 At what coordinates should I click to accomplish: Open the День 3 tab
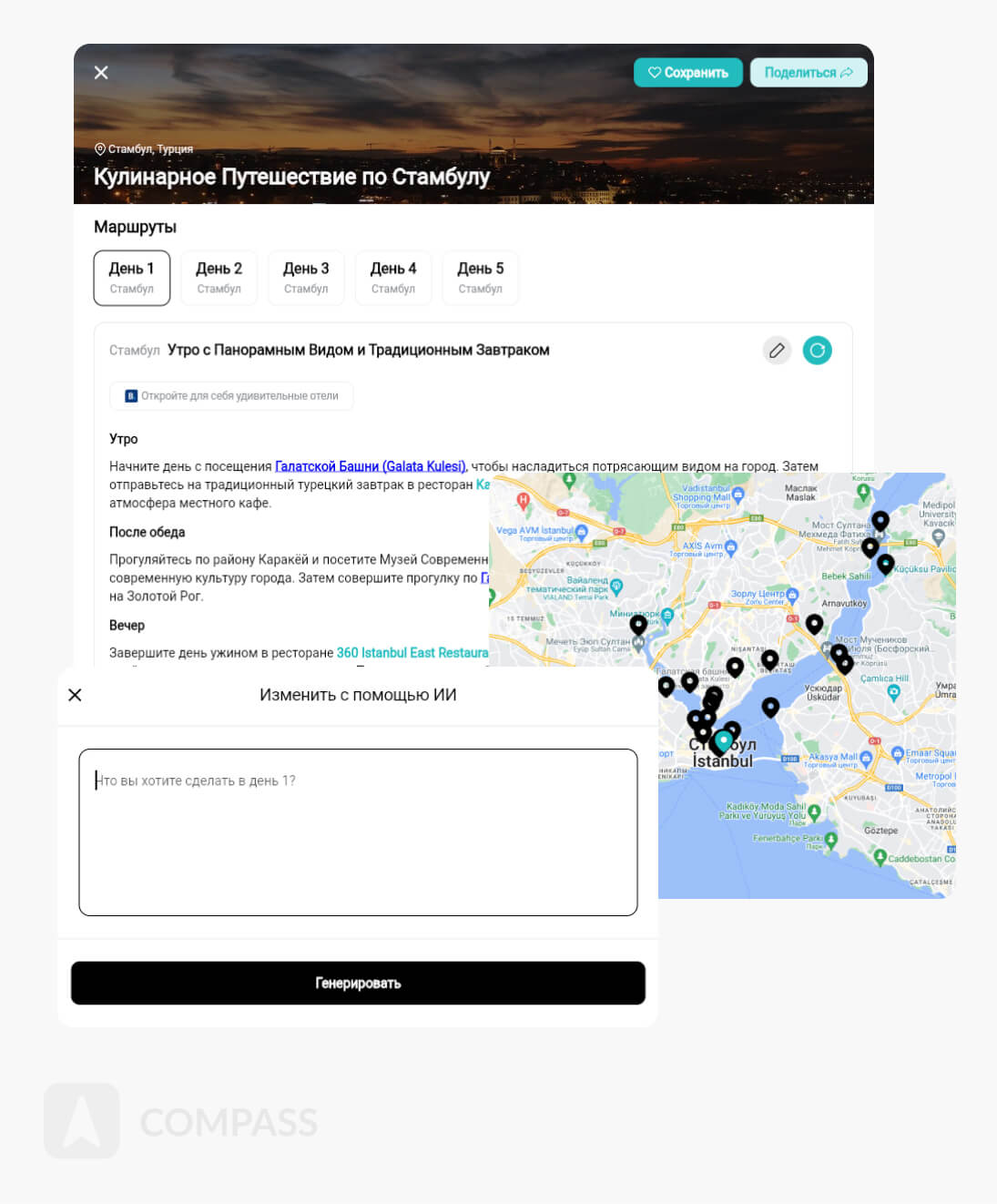click(x=306, y=278)
